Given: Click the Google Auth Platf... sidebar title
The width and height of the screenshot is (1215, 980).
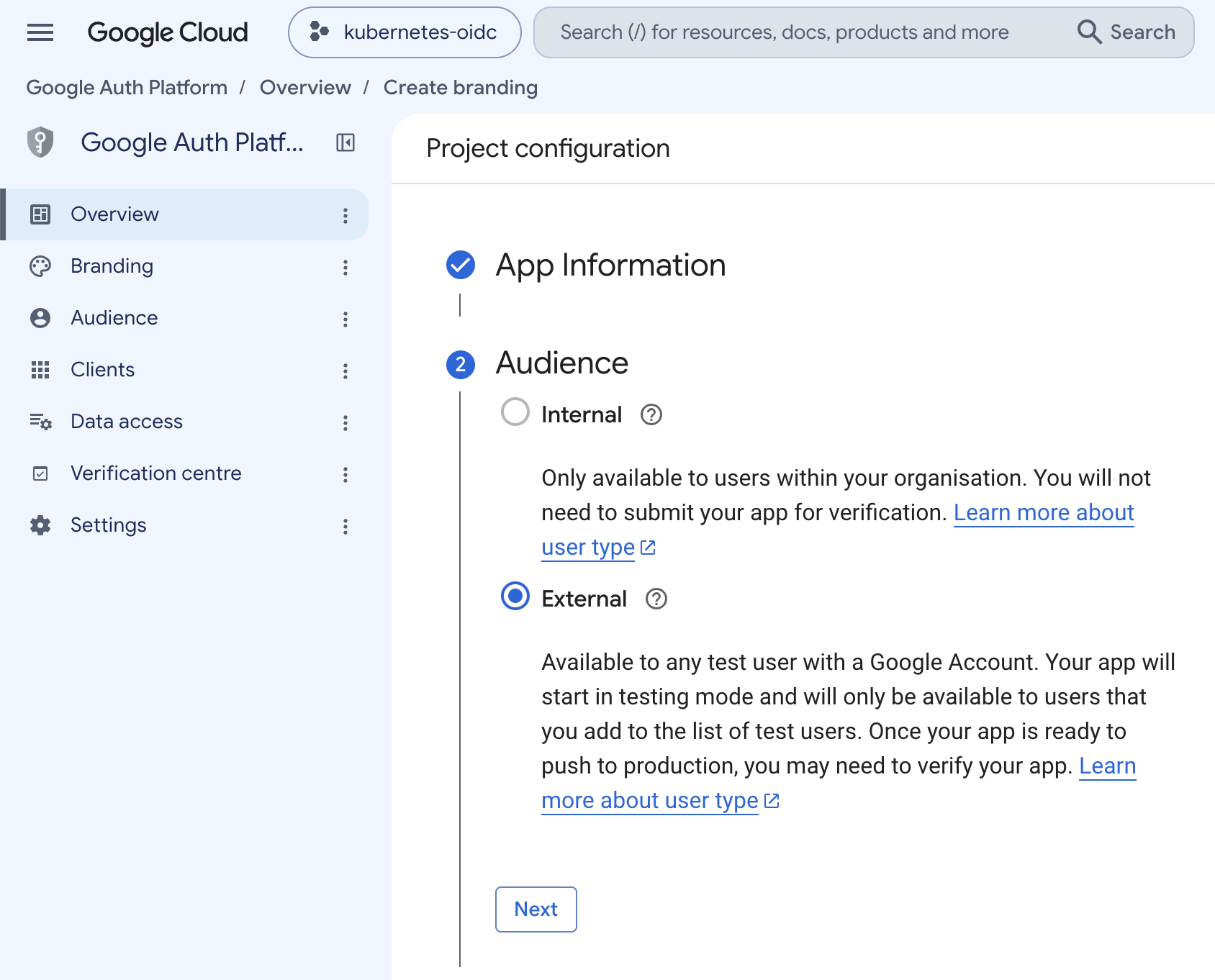Looking at the screenshot, I should tap(192, 142).
